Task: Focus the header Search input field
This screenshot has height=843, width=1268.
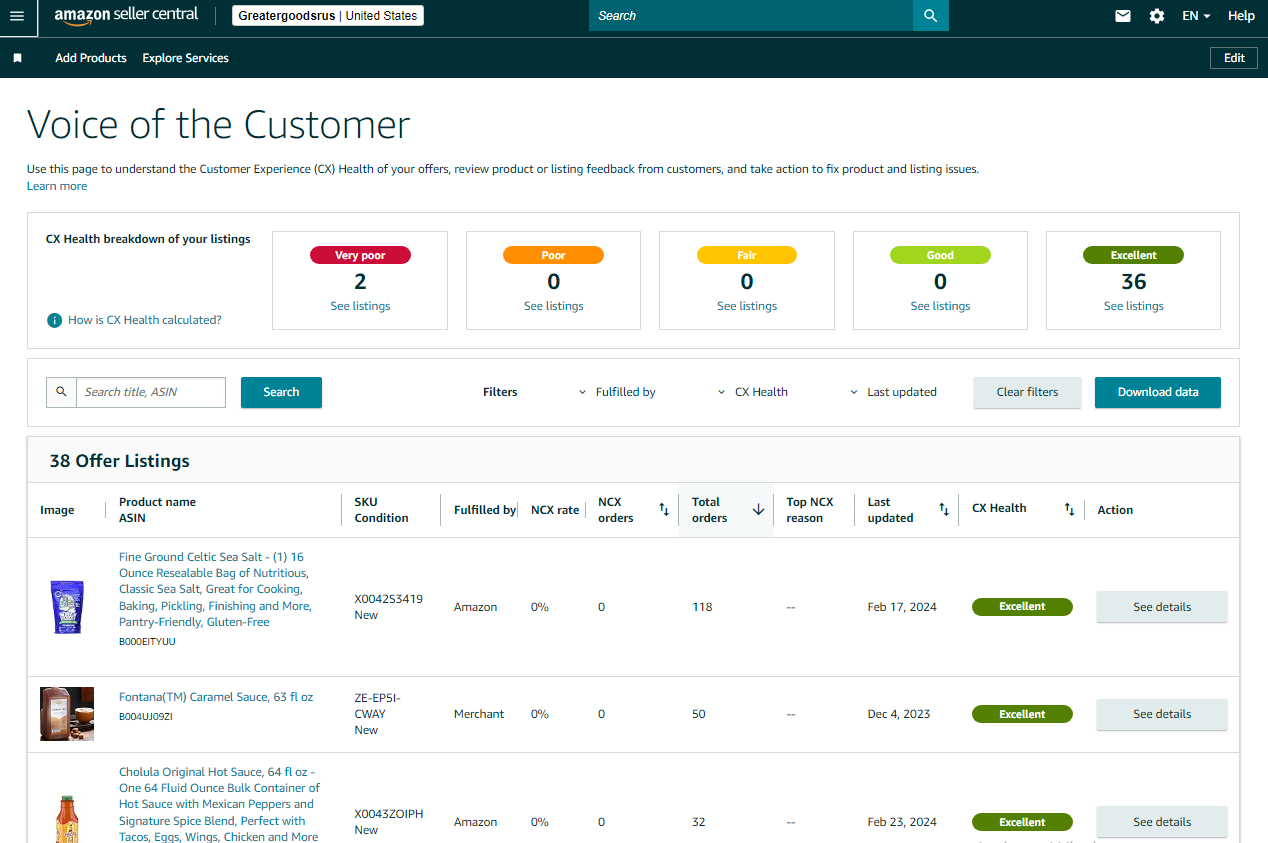Action: click(x=751, y=16)
